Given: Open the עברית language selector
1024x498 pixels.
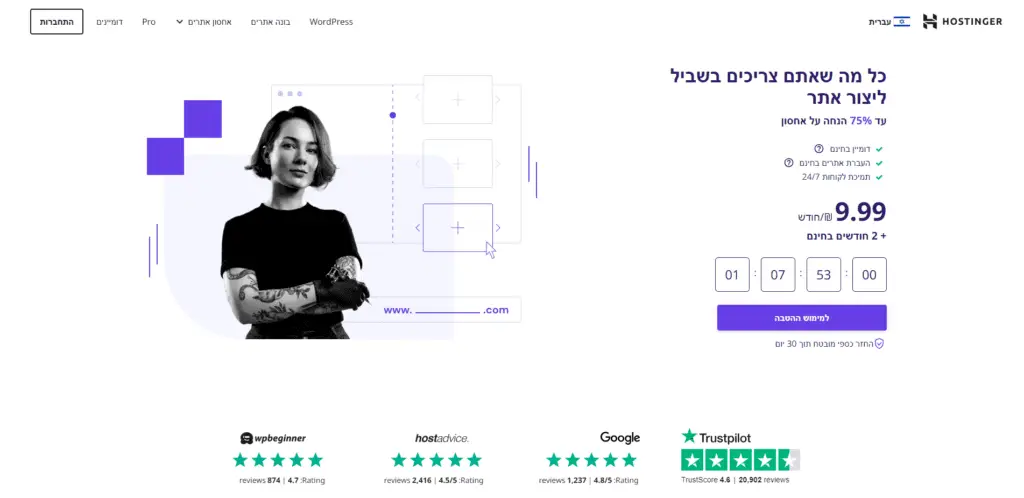Looking at the screenshot, I should click(x=889, y=22).
